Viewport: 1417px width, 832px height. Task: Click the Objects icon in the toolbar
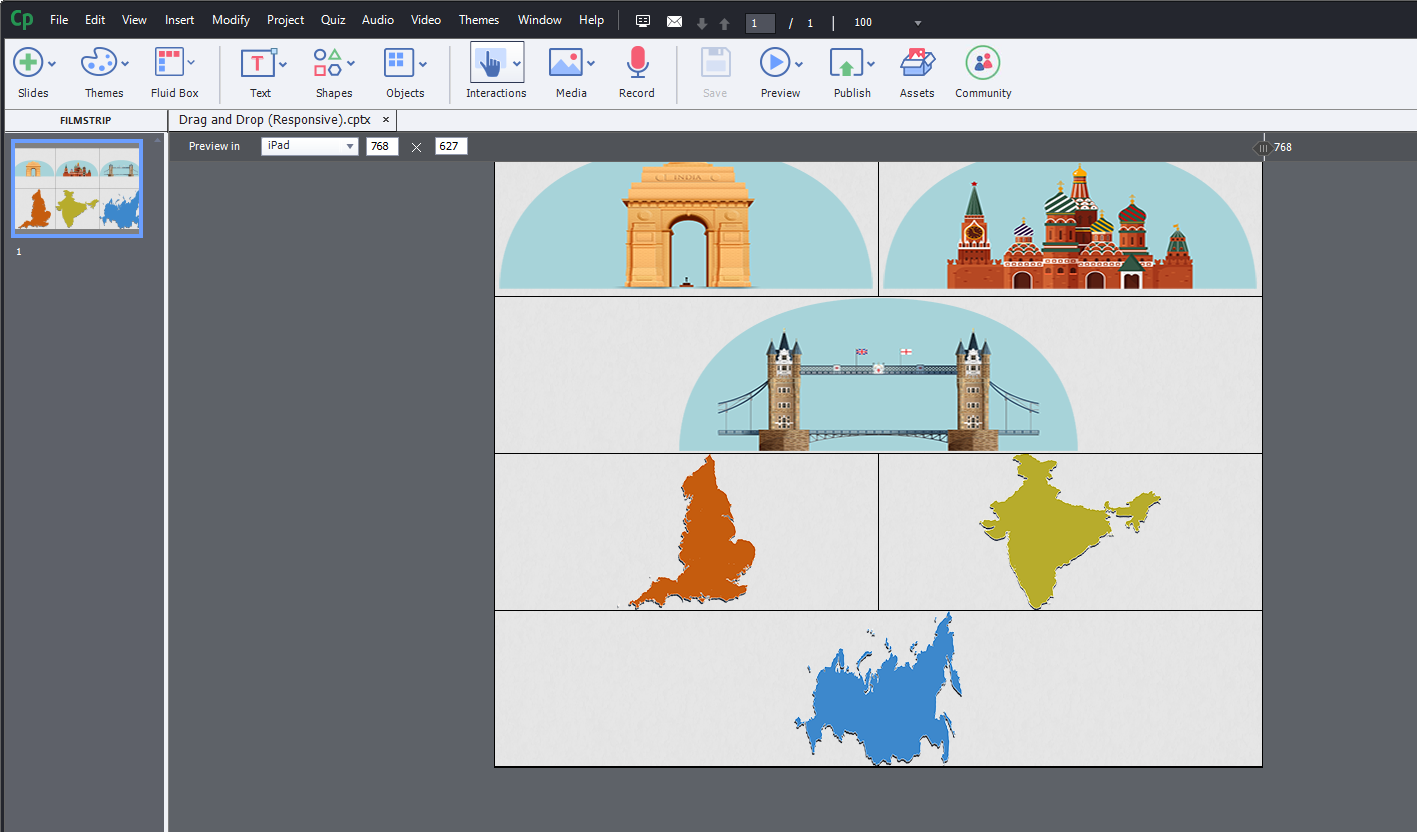(x=400, y=63)
